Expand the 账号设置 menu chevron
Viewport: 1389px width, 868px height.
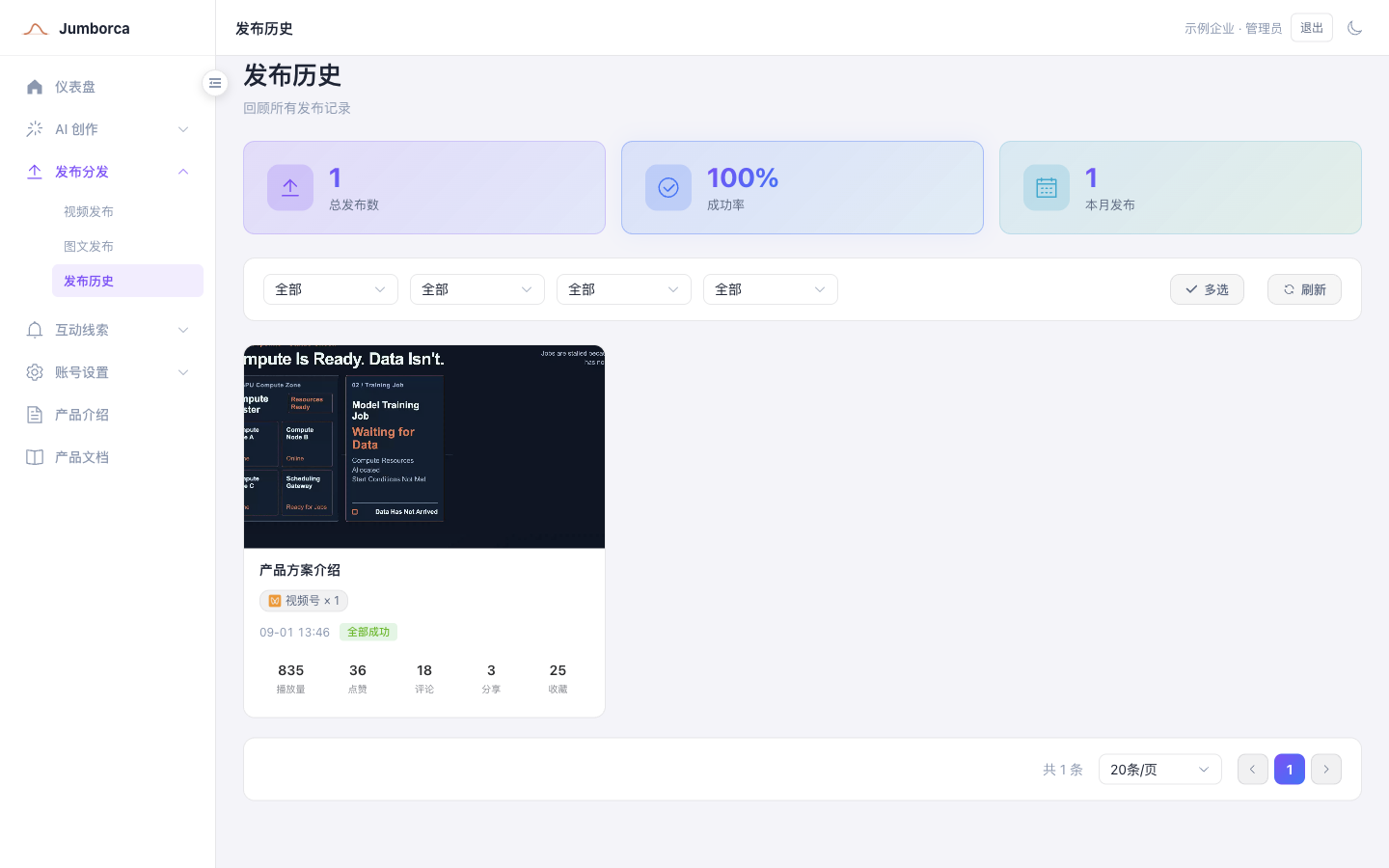(x=183, y=372)
